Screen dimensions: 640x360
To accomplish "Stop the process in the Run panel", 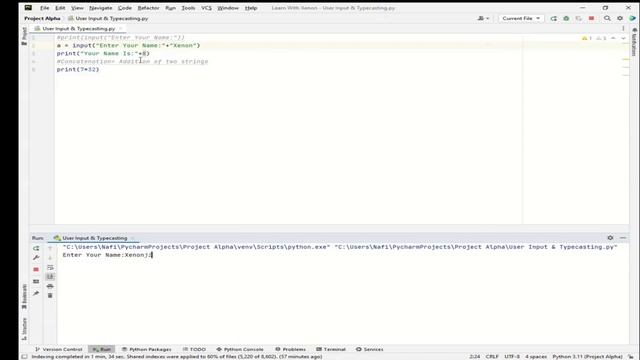I will click(x=36, y=269).
